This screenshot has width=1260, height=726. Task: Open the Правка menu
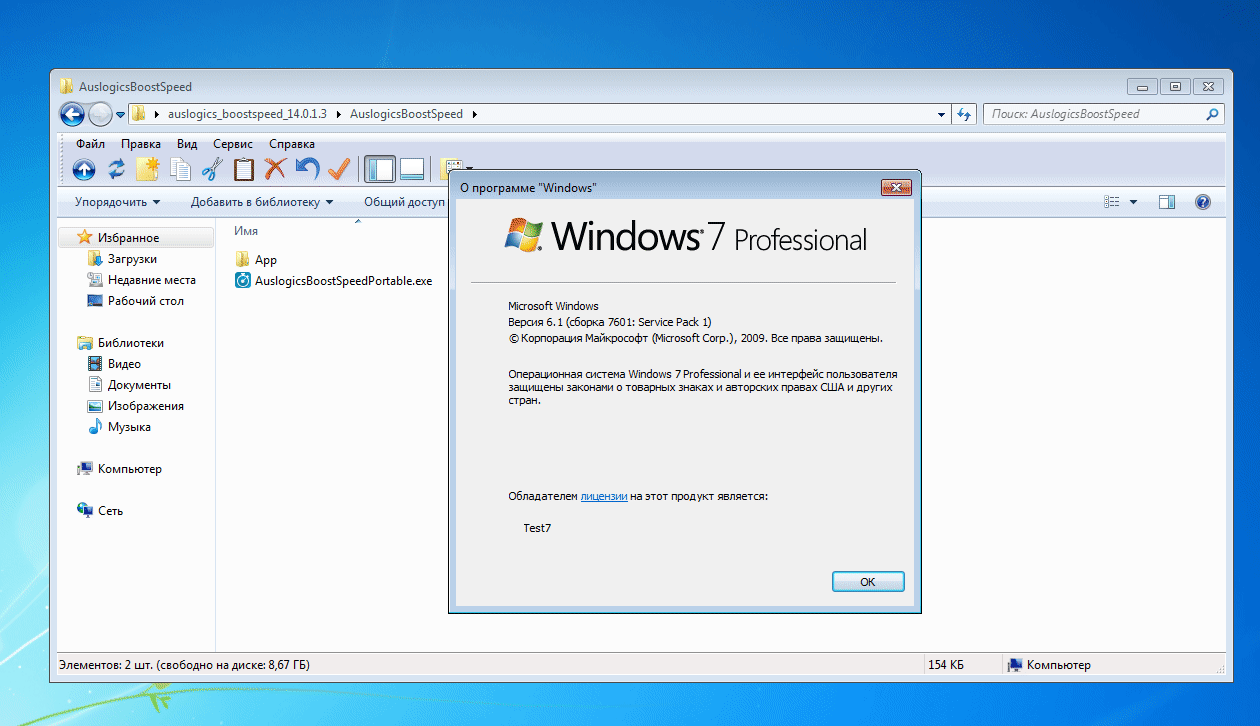tap(141, 144)
